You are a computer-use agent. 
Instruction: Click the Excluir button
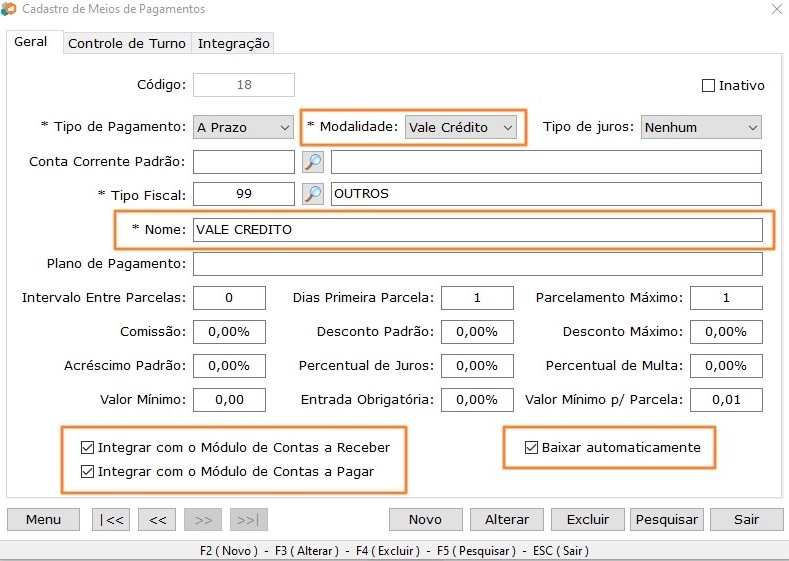588,519
